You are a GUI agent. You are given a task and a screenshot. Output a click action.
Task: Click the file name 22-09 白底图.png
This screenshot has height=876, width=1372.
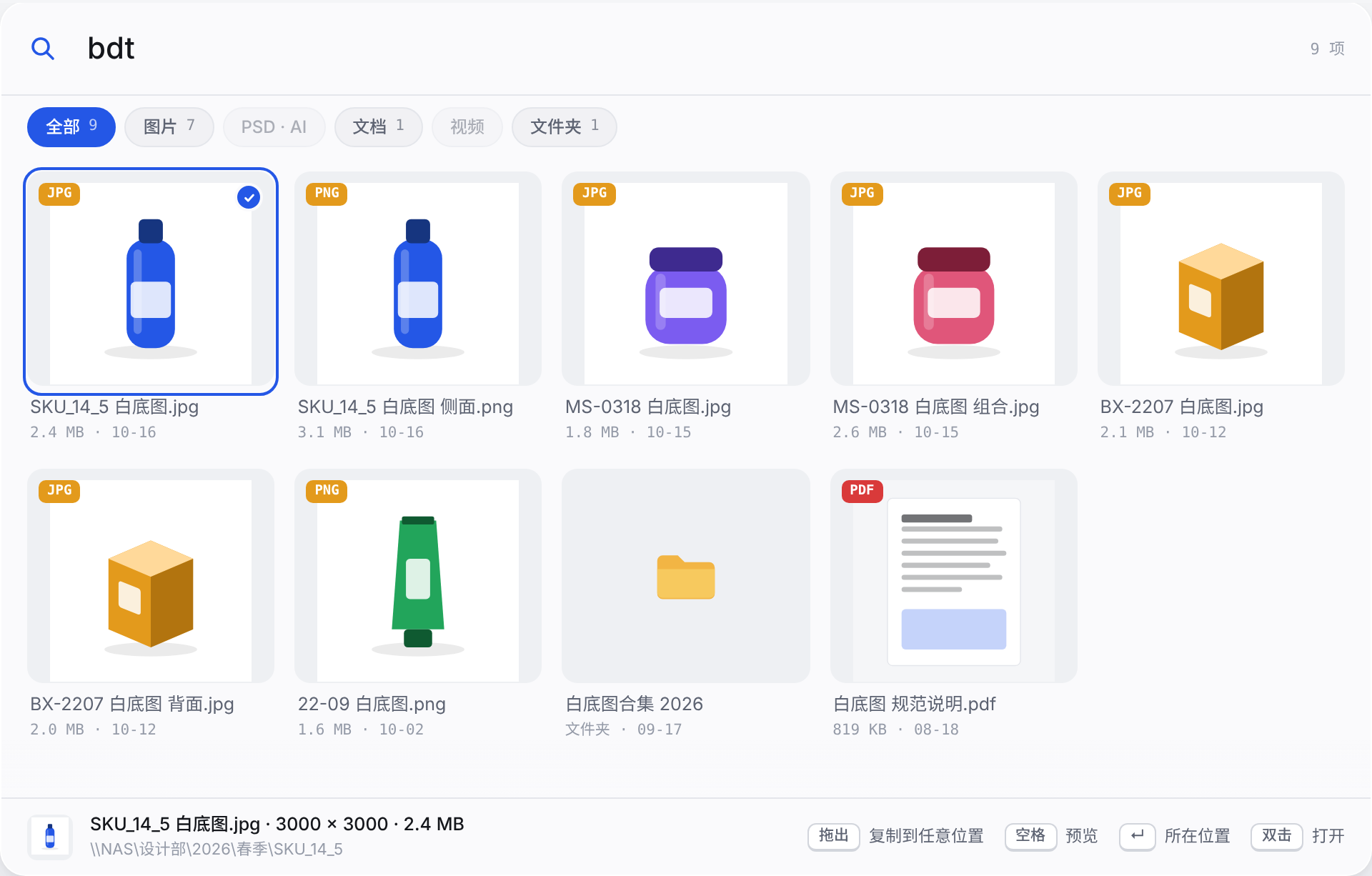pos(372,704)
